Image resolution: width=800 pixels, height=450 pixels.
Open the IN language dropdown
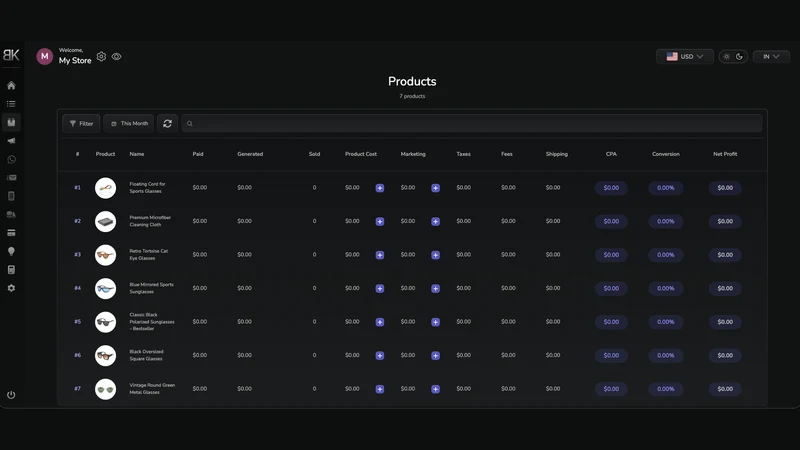(x=771, y=57)
